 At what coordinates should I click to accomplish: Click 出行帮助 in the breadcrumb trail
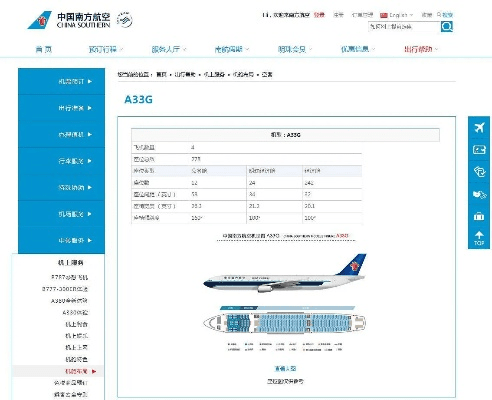tap(185, 74)
